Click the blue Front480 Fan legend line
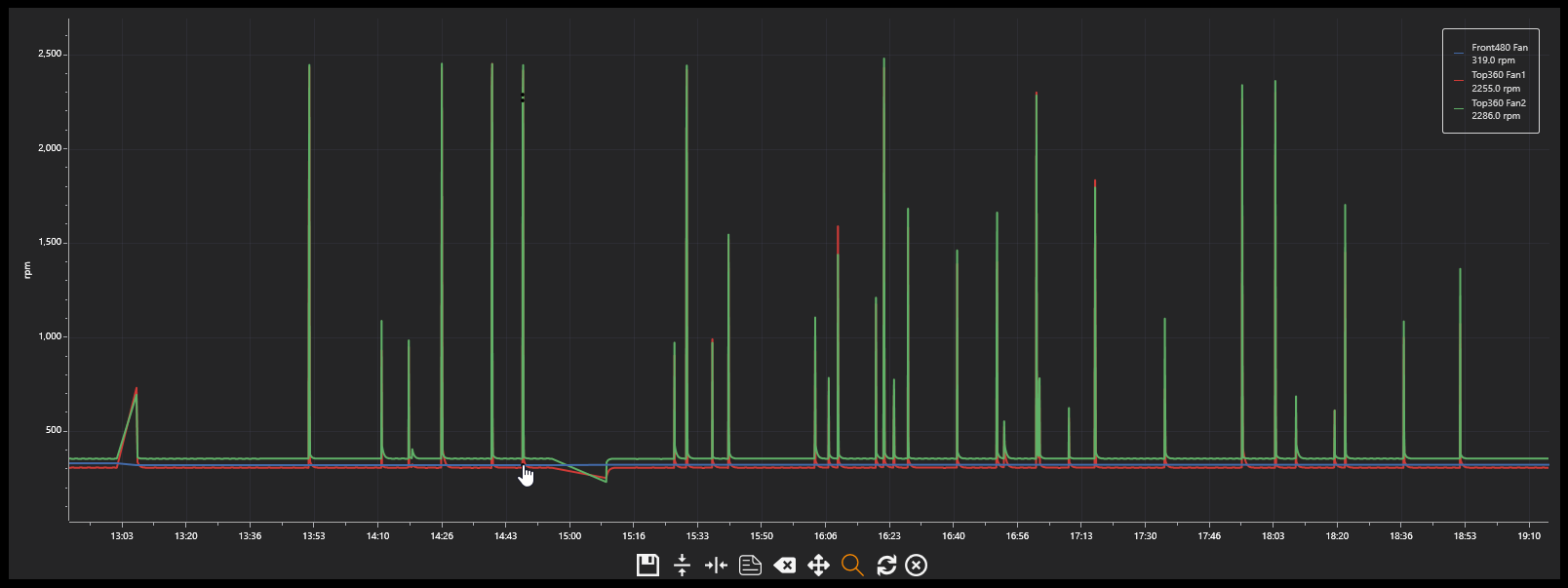 point(1459,54)
